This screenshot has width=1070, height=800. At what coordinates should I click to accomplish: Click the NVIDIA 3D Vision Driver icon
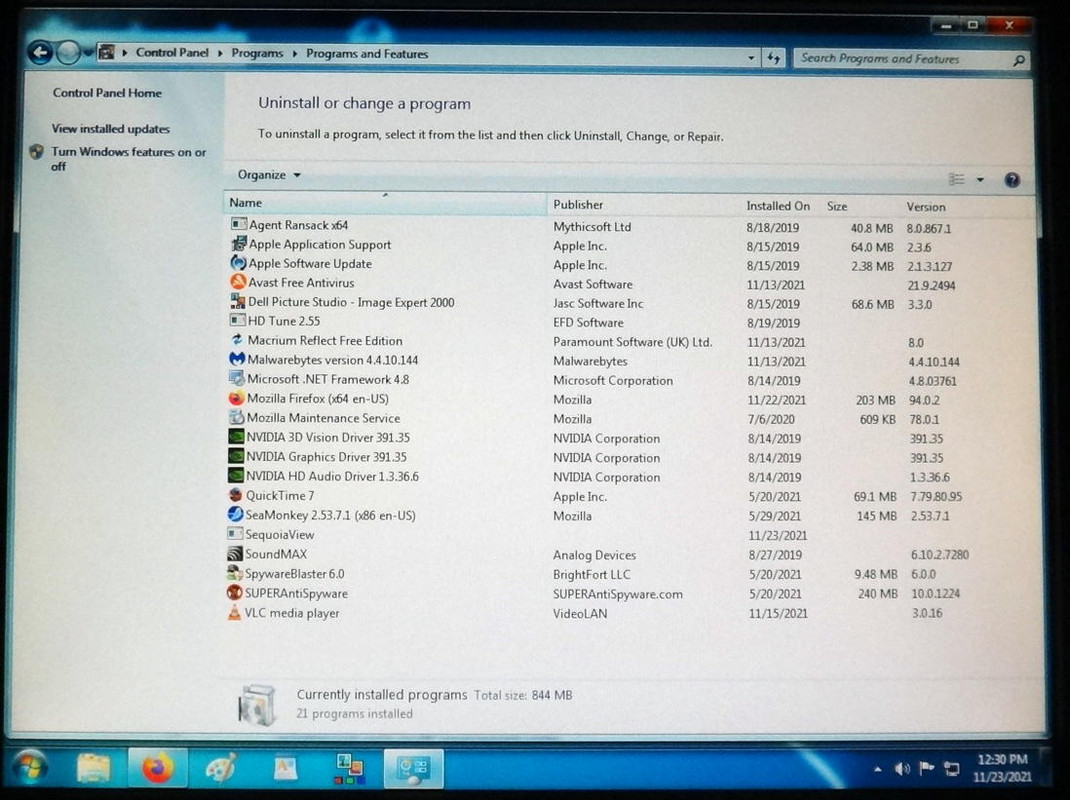pyautogui.click(x=235, y=437)
